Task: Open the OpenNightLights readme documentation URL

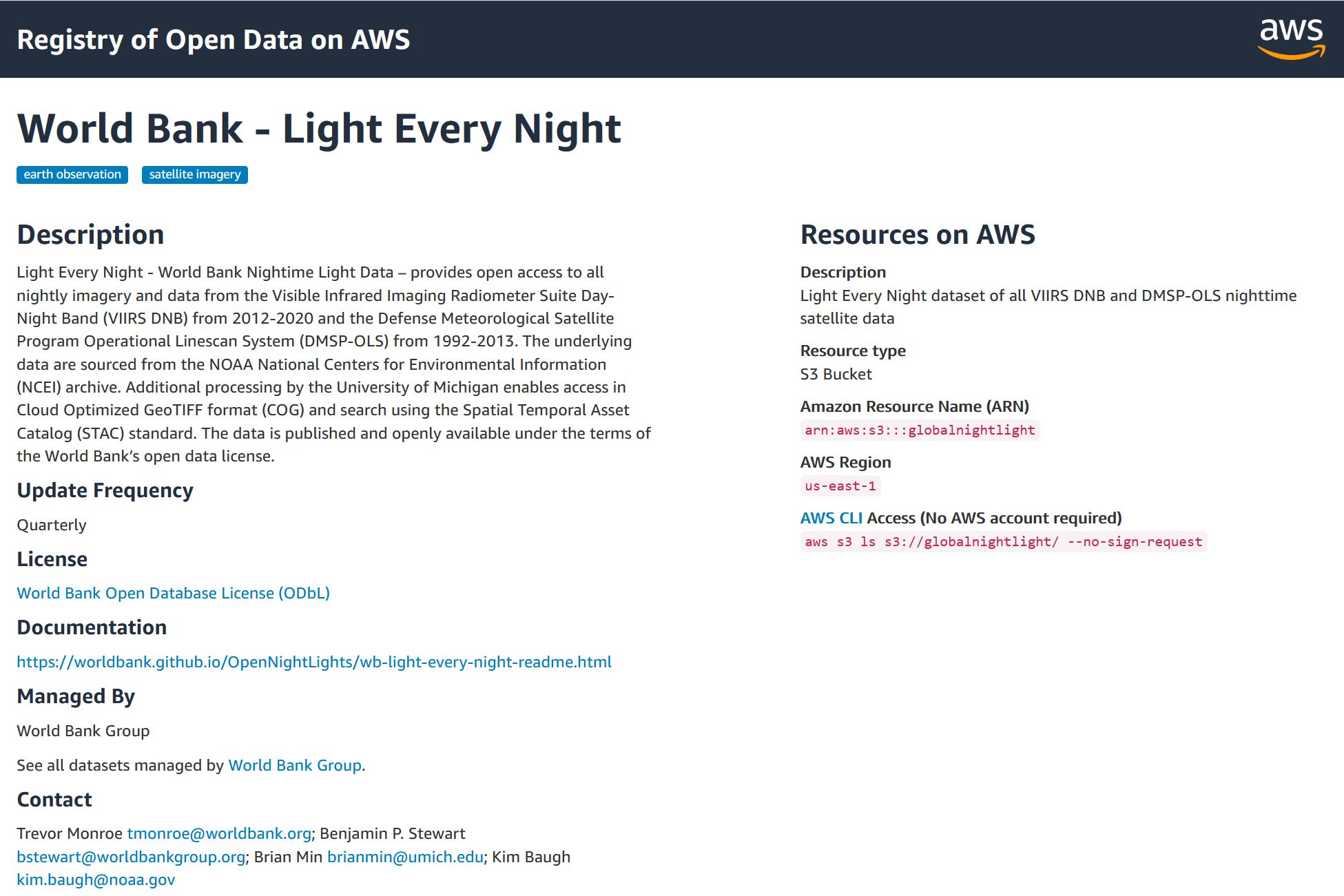Action: click(x=313, y=662)
